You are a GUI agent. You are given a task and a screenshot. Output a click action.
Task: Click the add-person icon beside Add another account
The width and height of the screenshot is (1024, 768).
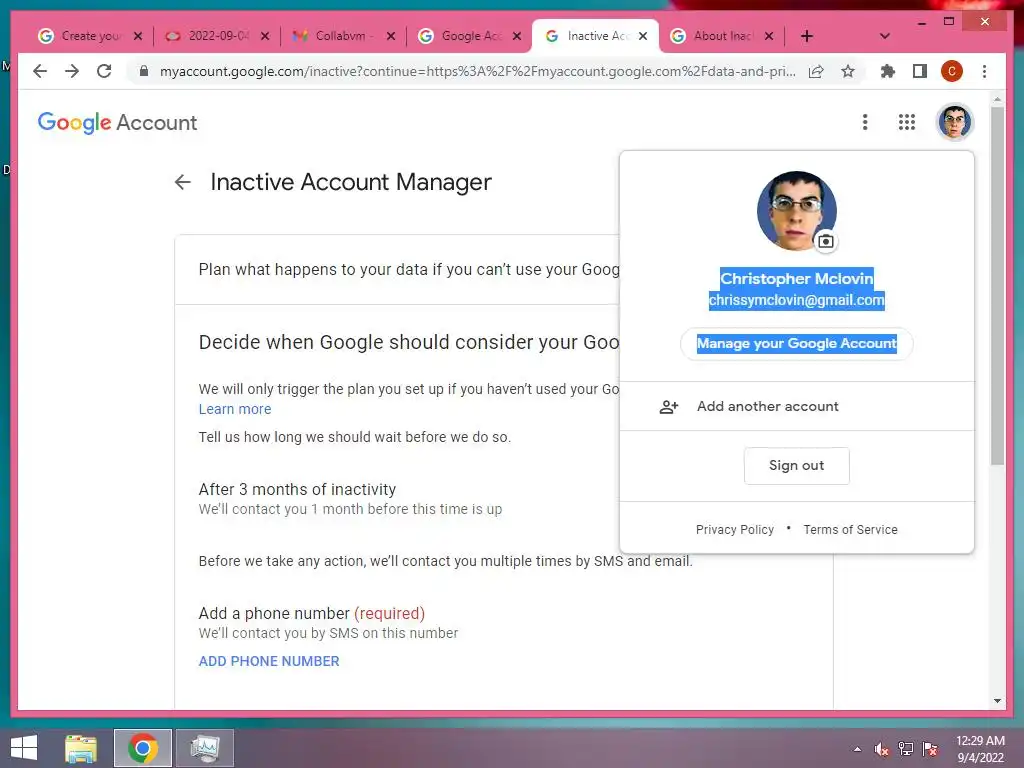[x=669, y=407]
